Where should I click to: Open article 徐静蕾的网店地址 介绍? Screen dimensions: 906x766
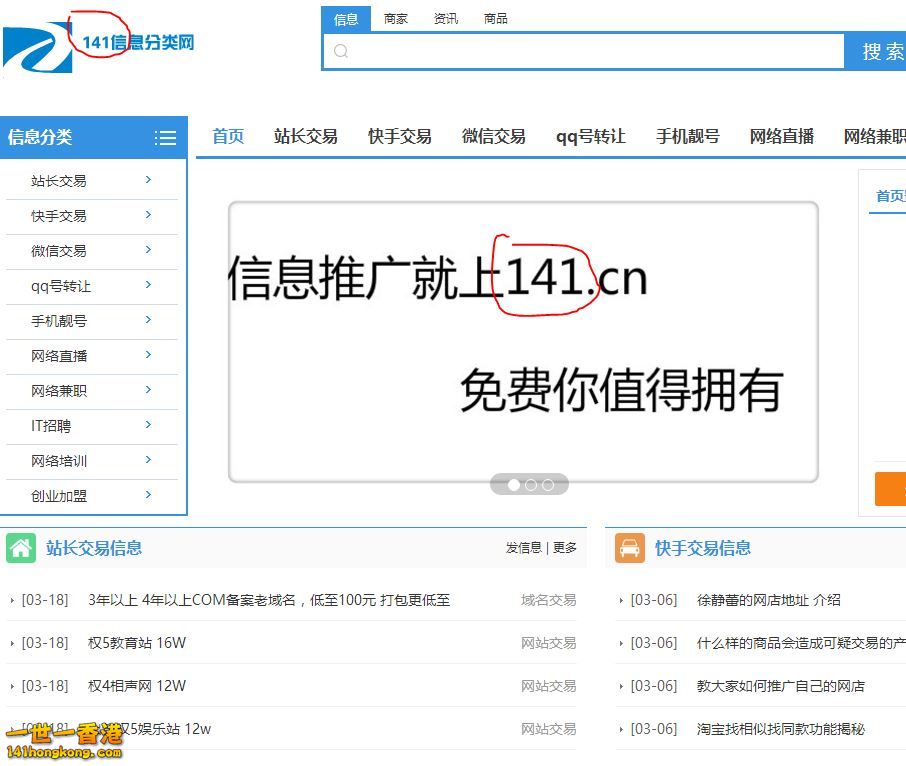(x=768, y=600)
